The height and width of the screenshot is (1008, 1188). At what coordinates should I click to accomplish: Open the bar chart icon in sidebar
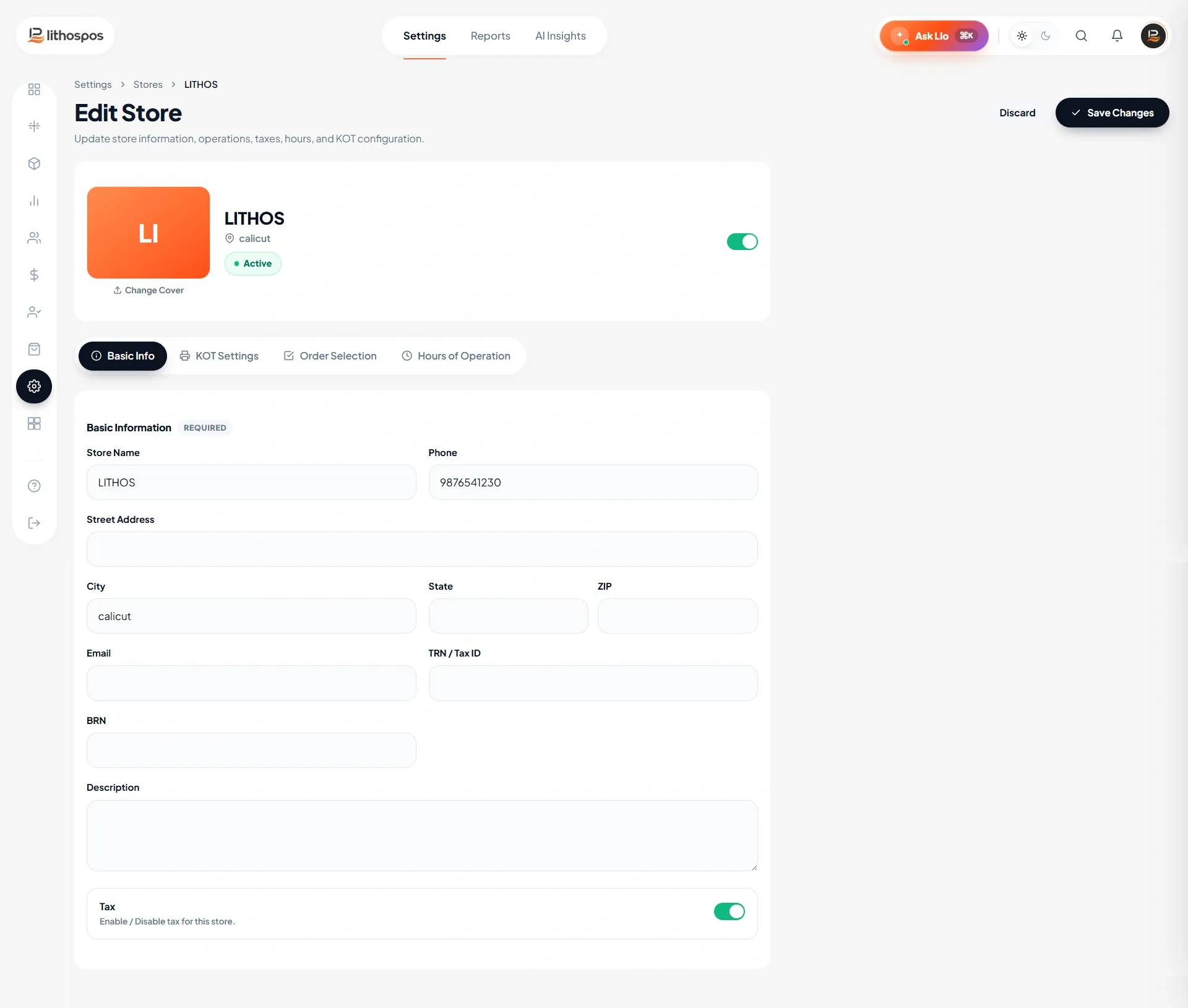tap(34, 200)
